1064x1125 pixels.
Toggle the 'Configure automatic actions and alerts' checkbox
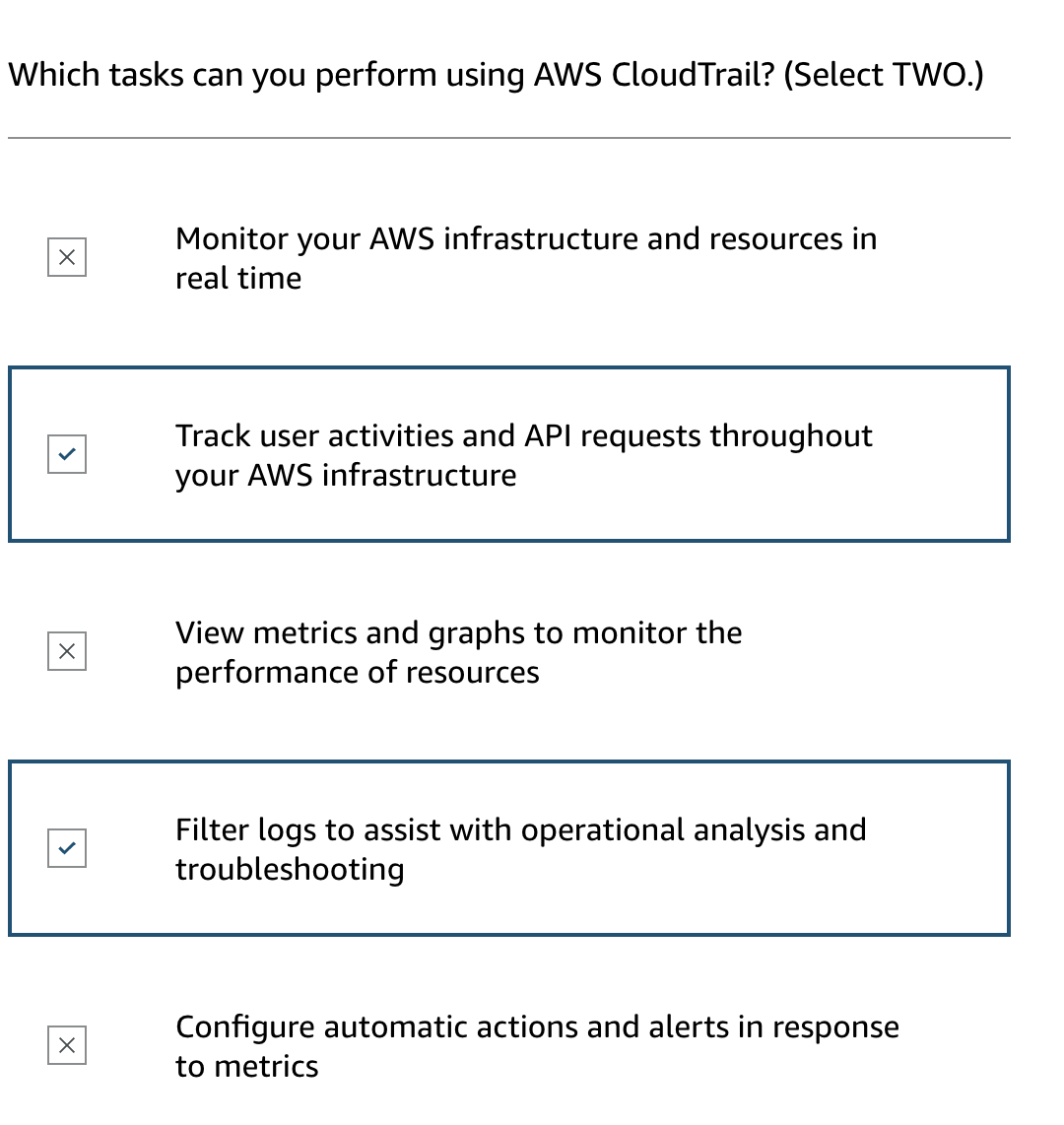point(67,1045)
